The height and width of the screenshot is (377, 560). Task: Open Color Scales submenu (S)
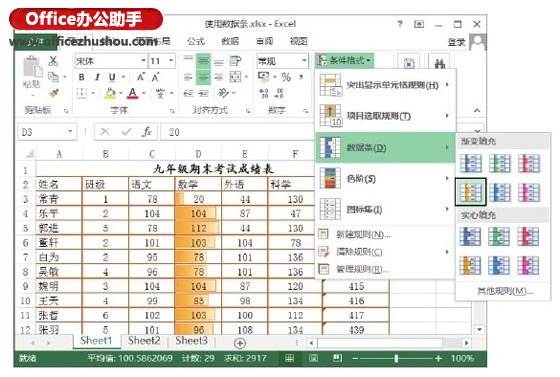385,178
